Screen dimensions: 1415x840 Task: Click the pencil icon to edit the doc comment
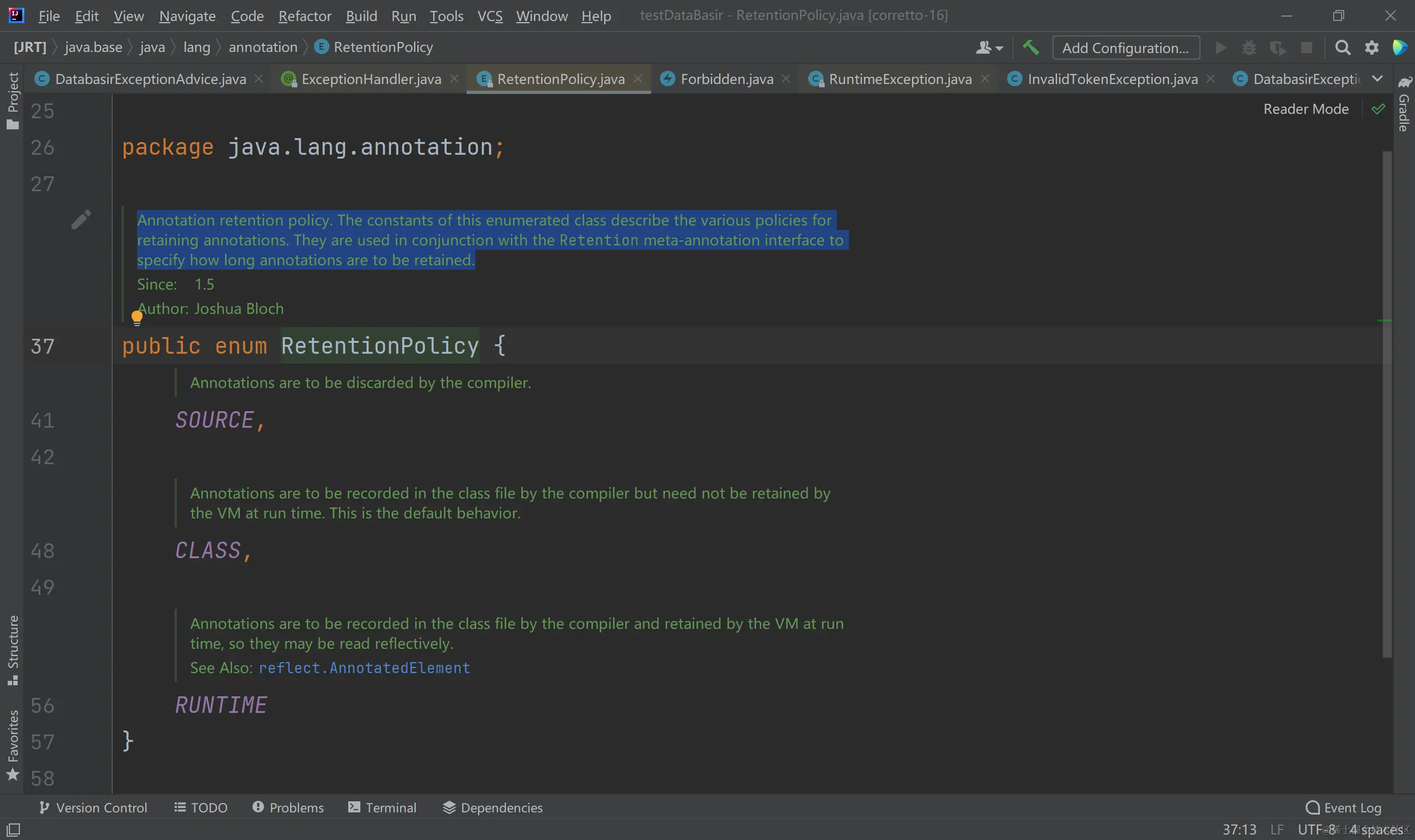click(x=81, y=219)
